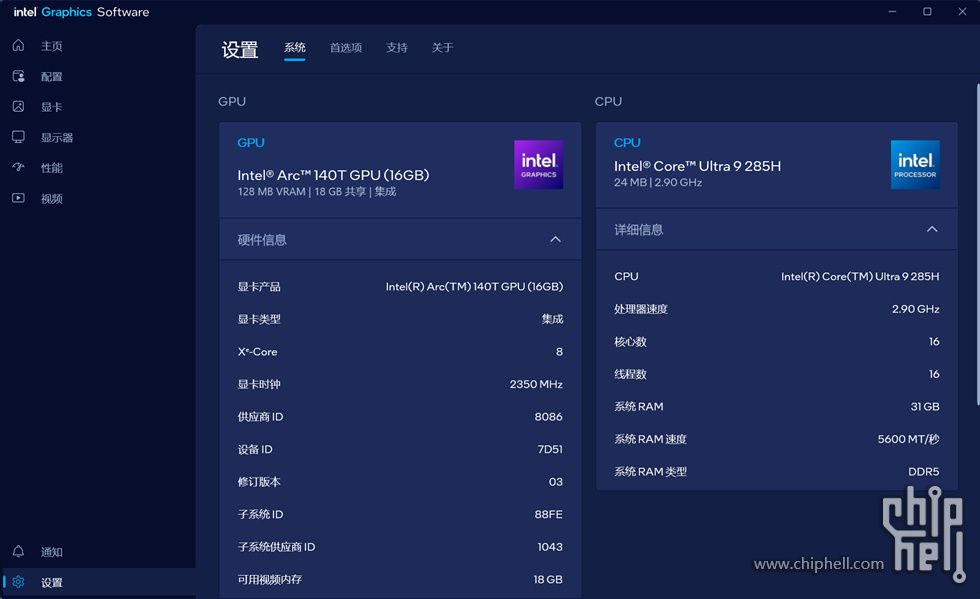
Task: Open the 主页 home icon in sidebar
Action: coord(18,46)
